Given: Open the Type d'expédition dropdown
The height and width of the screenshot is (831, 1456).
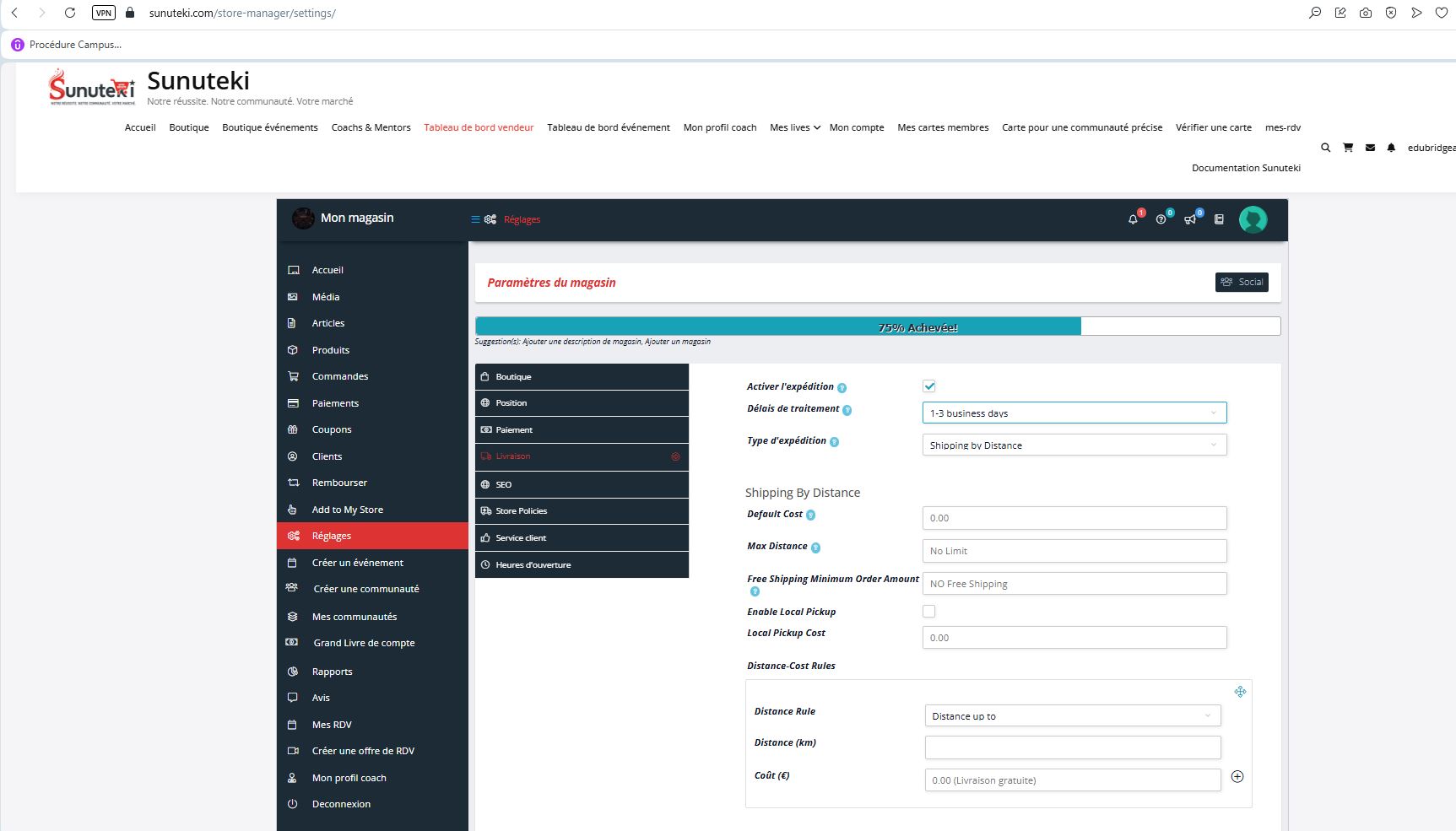Looking at the screenshot, I should [1074, 445].
